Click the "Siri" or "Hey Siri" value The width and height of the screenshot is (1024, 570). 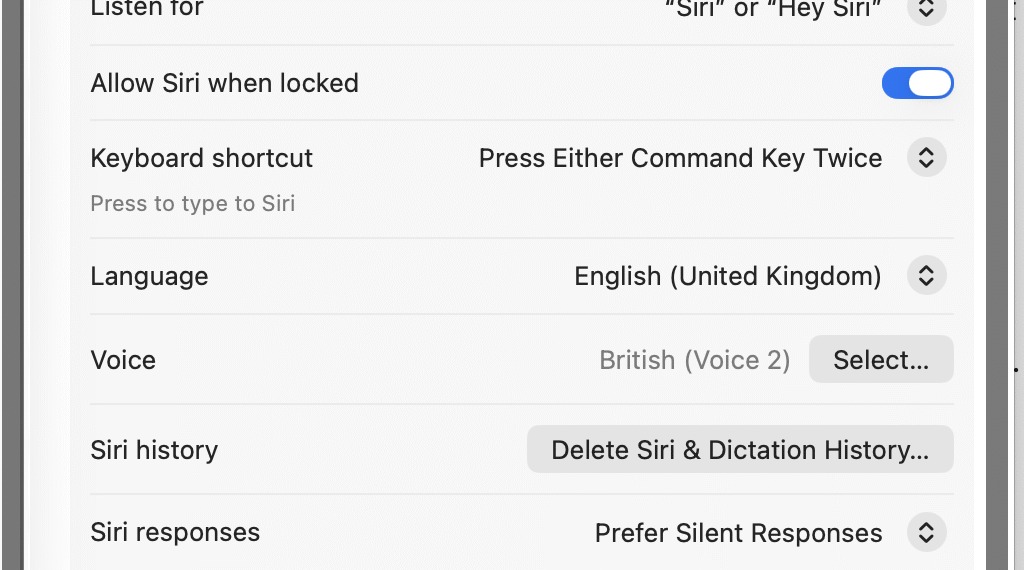pos(773,10)
